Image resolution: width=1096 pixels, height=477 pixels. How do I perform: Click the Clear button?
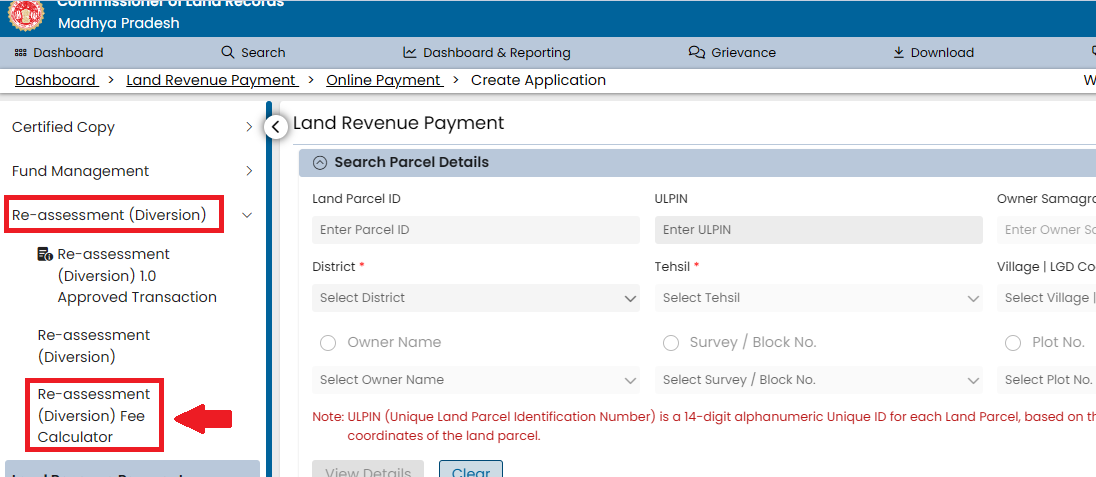tap(470, 470)
